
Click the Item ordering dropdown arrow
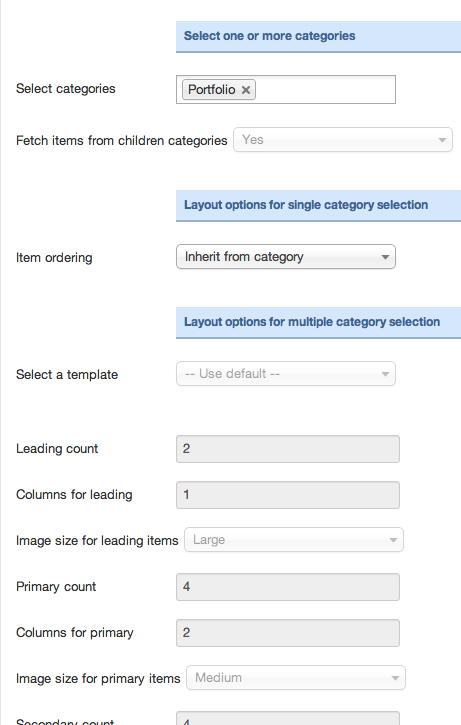(x=385, y=257)
